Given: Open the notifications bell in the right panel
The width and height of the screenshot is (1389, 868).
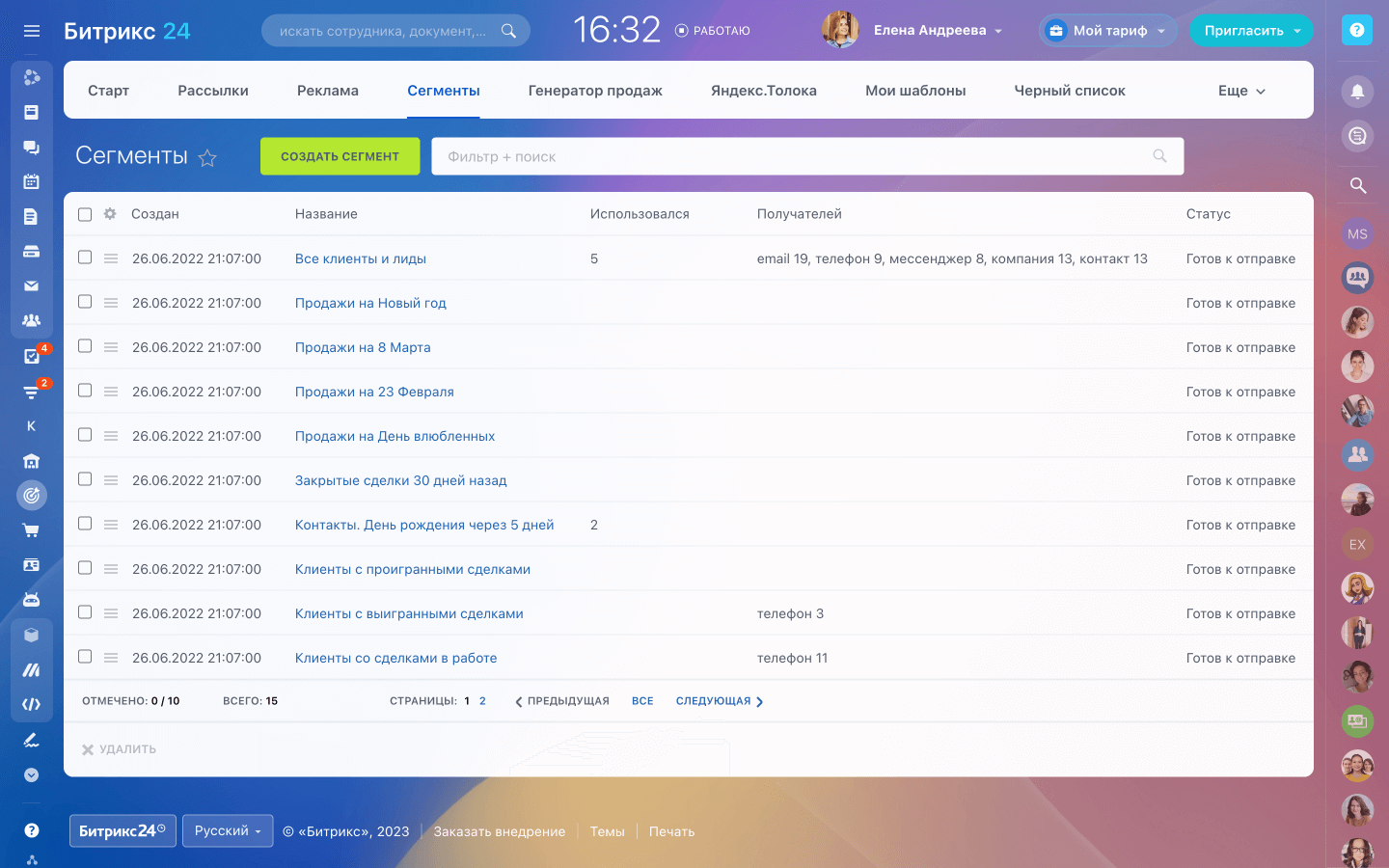Looking at the screenshot, I should 1357,92.
